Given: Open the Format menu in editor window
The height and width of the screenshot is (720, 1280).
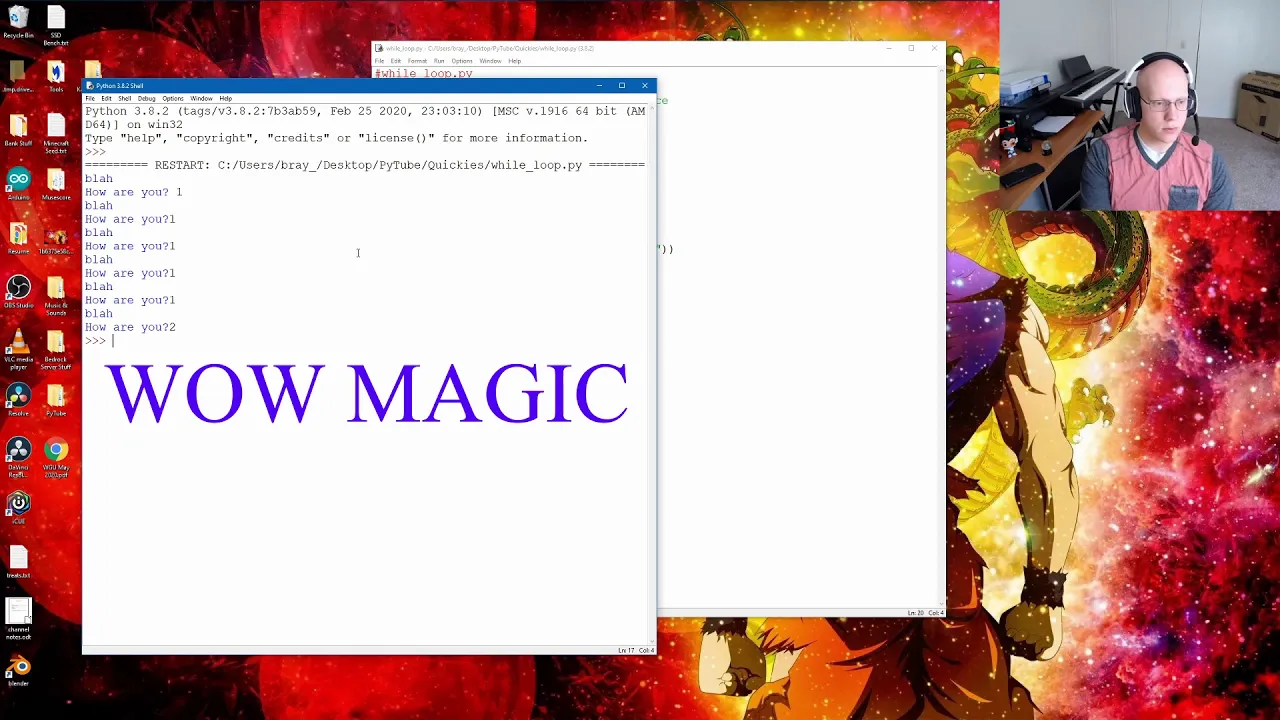Looking at the screenshot, I should point(417,61).
